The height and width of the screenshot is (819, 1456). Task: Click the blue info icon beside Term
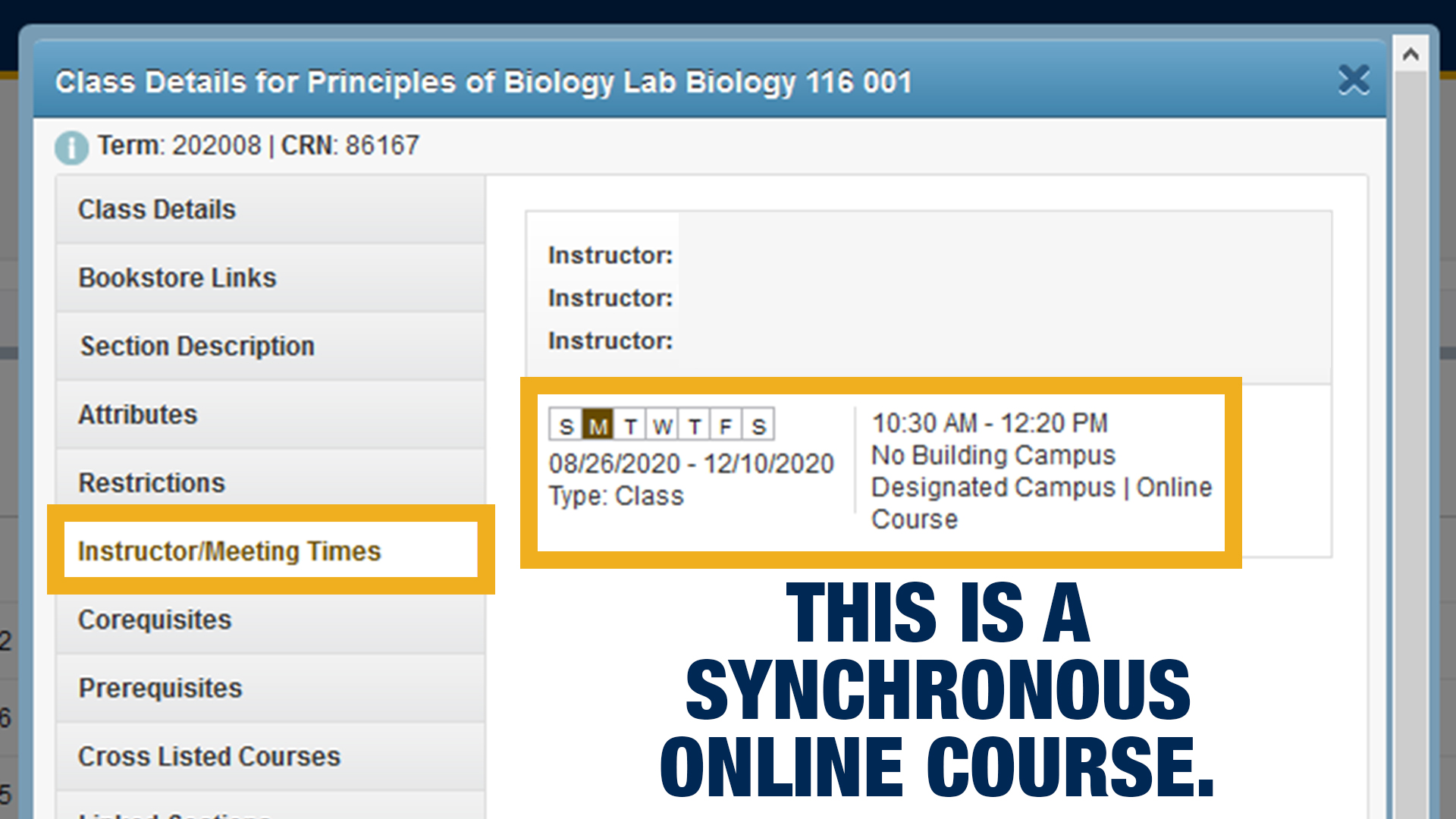[71, 146]
